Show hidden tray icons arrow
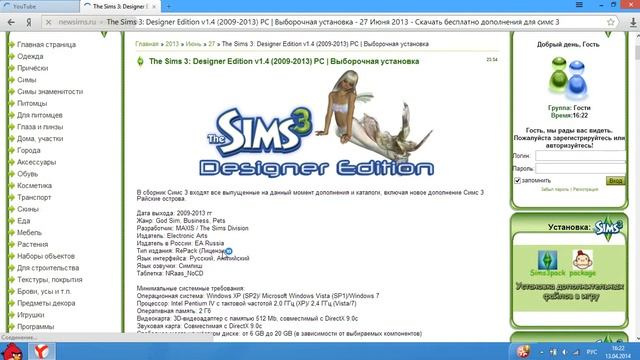 pos(541,352)
